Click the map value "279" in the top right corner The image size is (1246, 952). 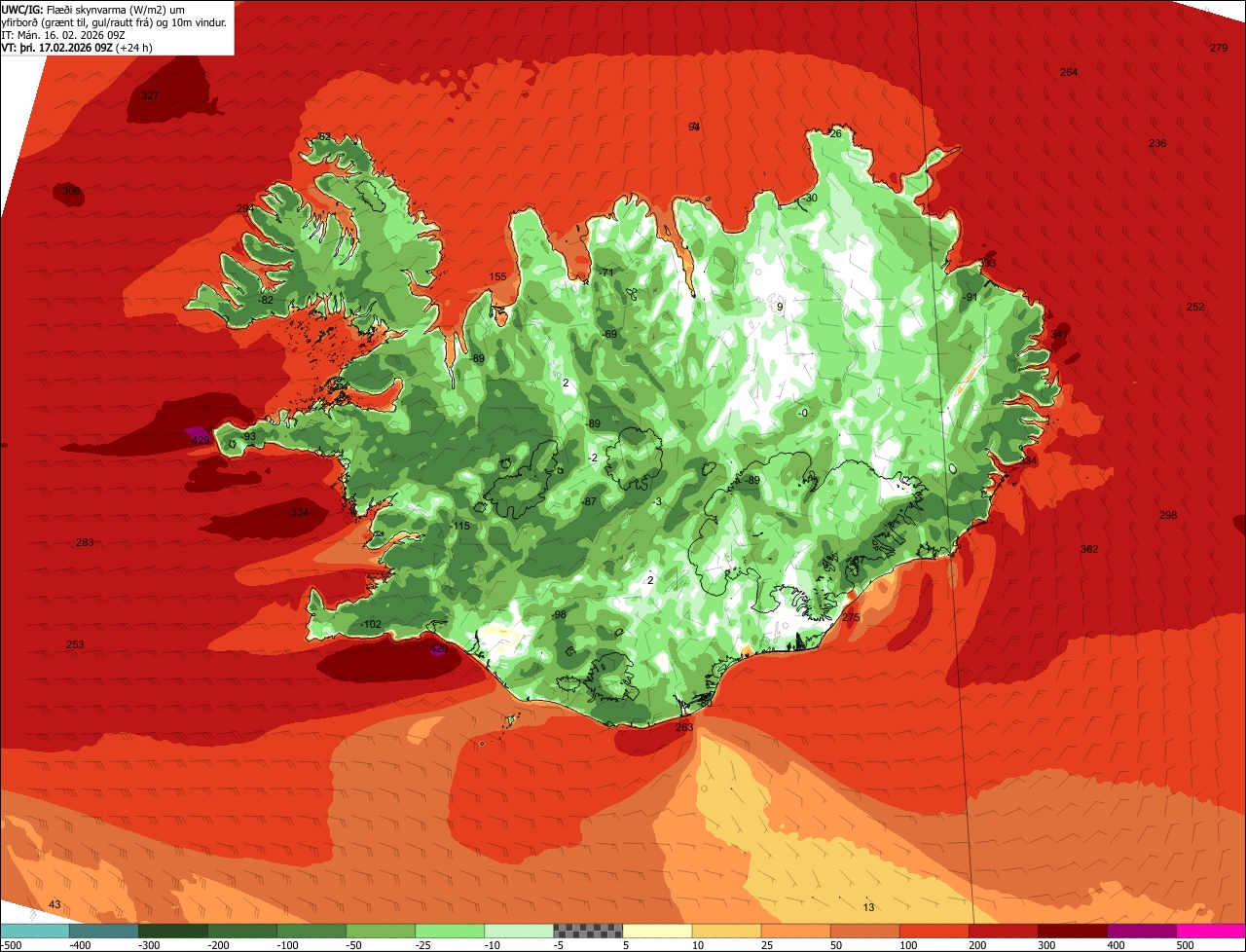click(1219, 48)
